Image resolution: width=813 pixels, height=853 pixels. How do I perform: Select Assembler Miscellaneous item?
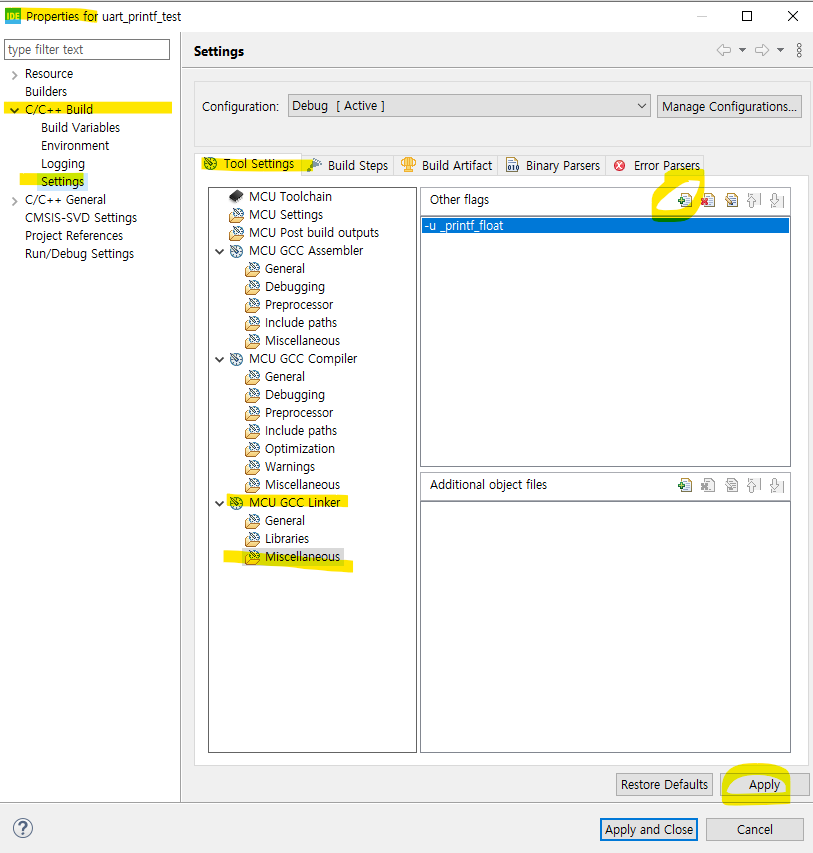coord(293,341)
